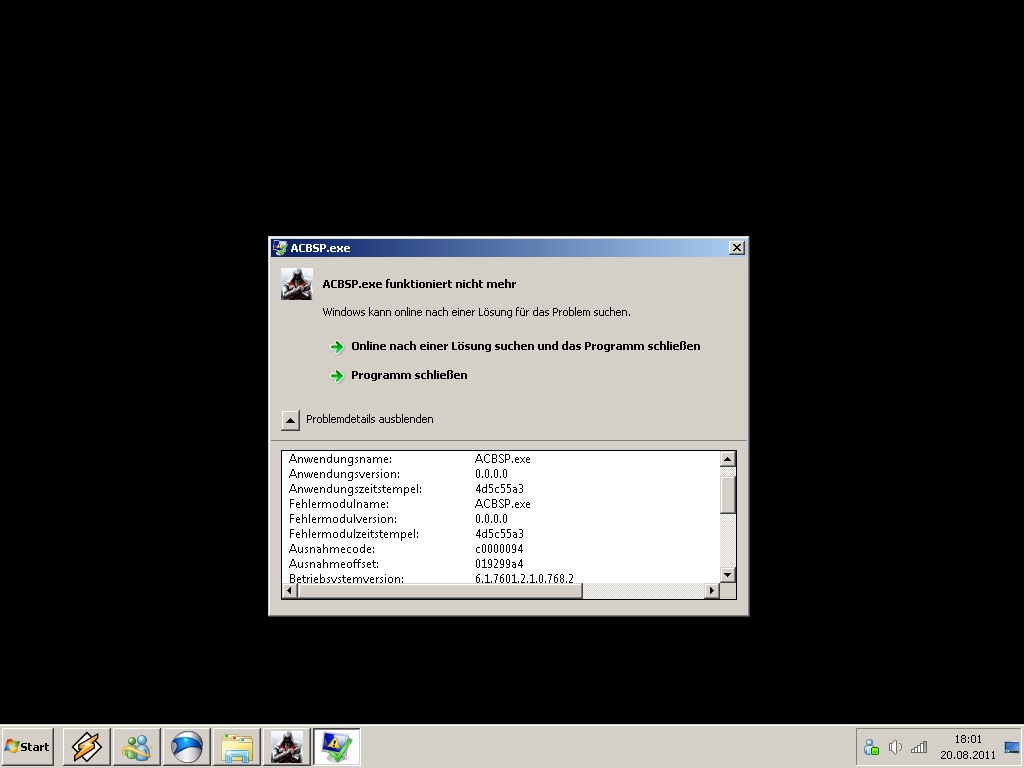The width and height of the screenshot is (1024, 768).
Task: Select the Fehlermodulname: label
Action: 339,504
